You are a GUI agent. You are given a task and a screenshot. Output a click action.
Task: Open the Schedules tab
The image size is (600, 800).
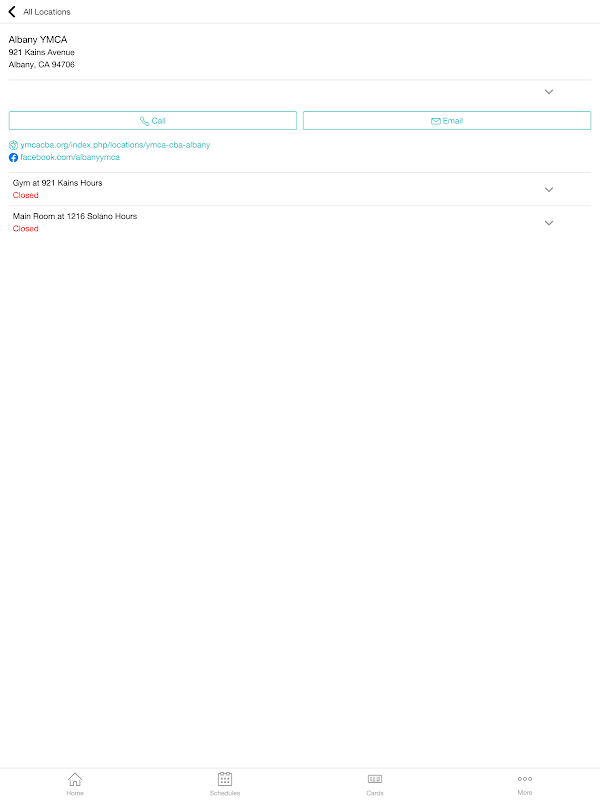coord(225,784)
